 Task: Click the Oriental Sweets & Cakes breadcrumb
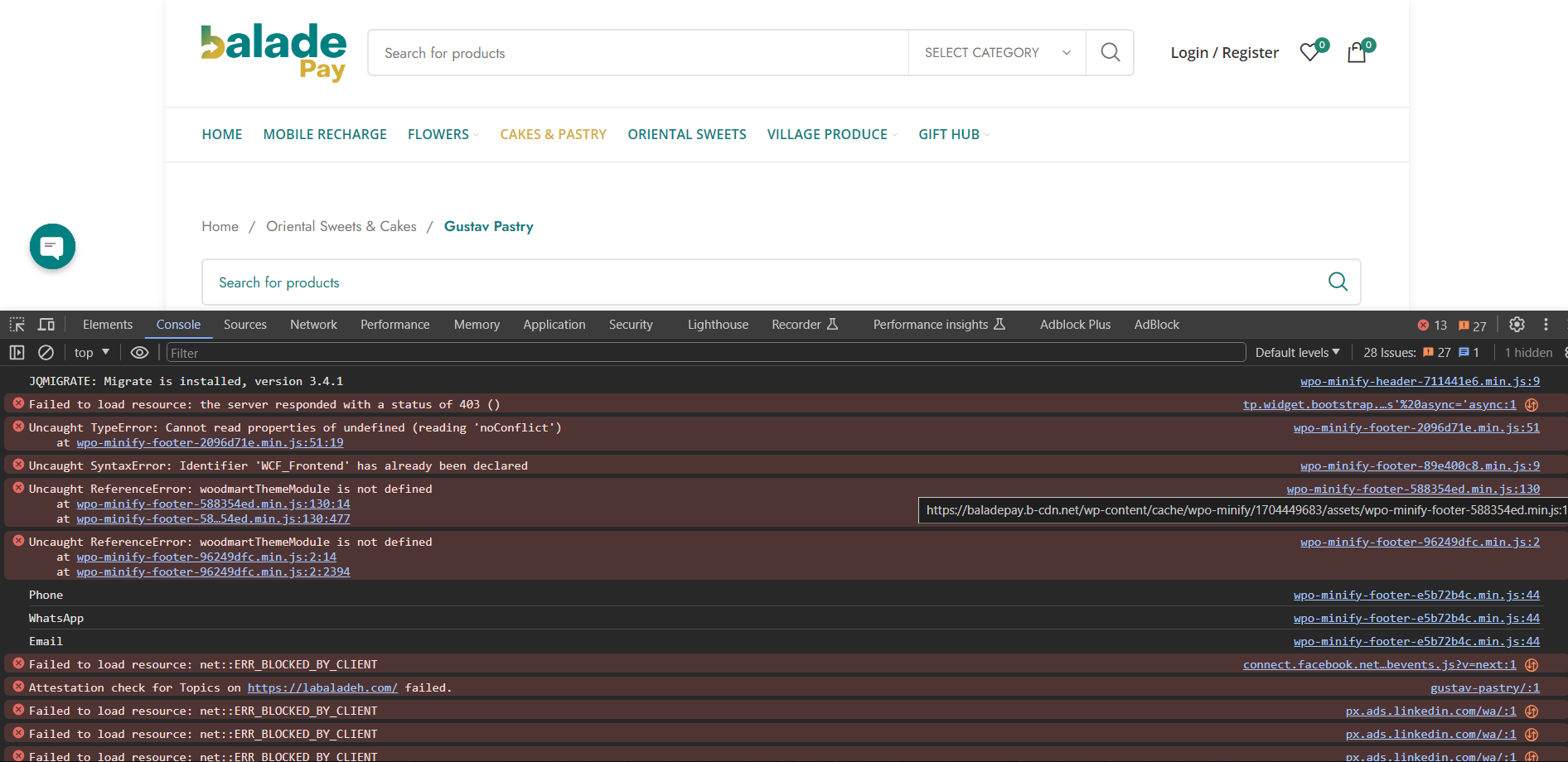pyautogui.click(x=341, y=226)
